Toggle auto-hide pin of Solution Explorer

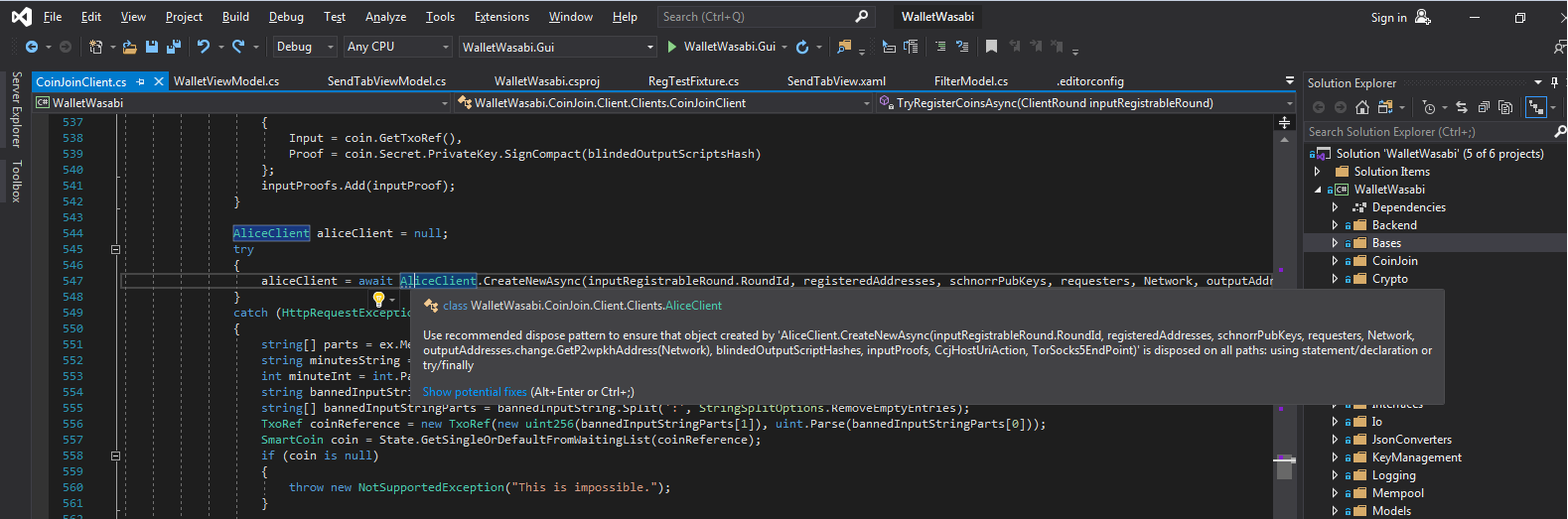point(1554,82)
